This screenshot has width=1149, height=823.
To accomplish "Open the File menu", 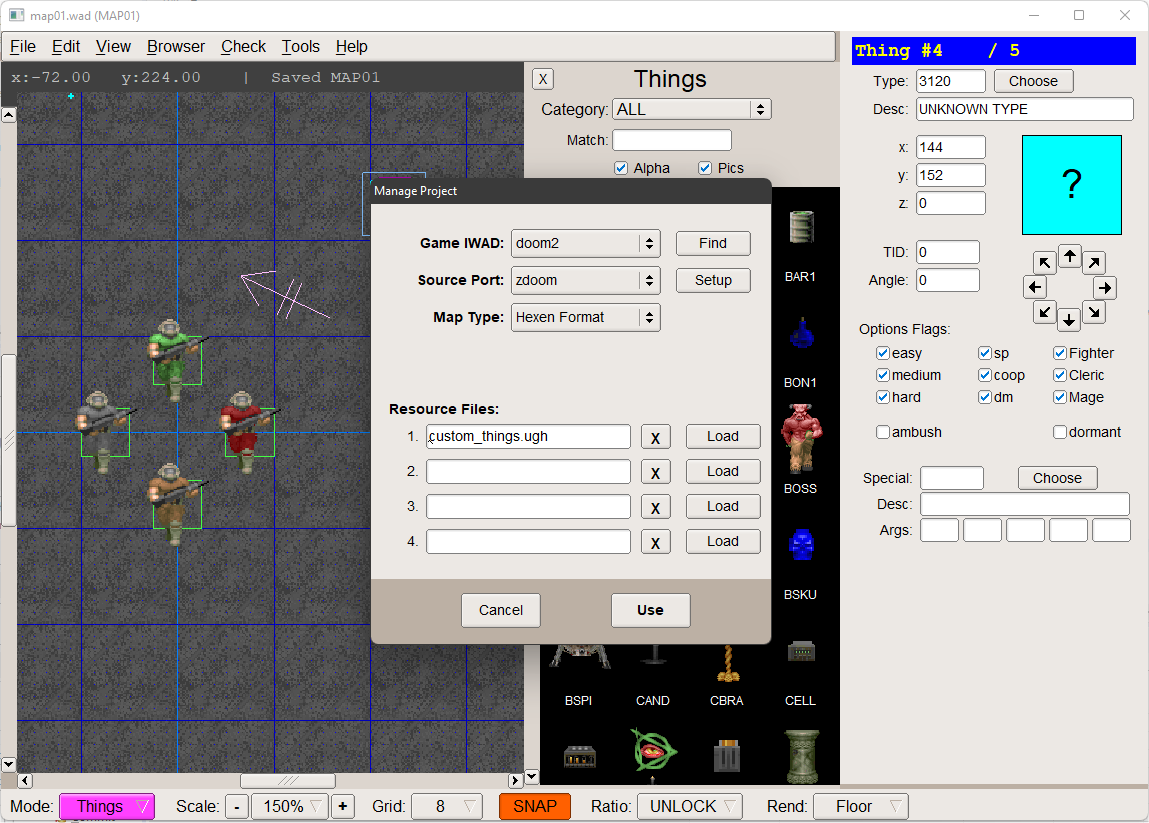I will point(23,47).
